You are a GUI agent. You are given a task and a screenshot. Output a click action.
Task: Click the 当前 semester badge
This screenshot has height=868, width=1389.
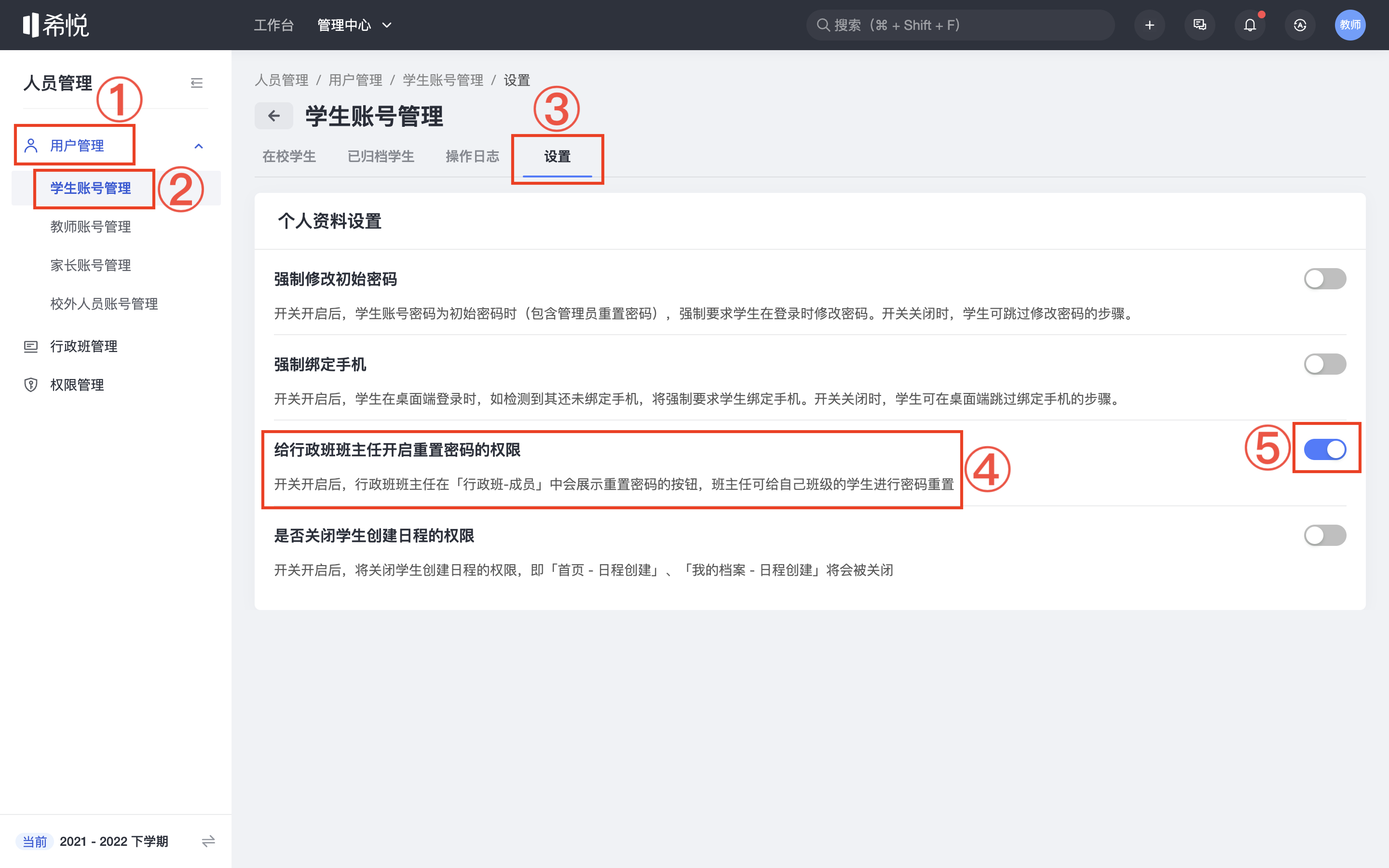coord(34,841)
